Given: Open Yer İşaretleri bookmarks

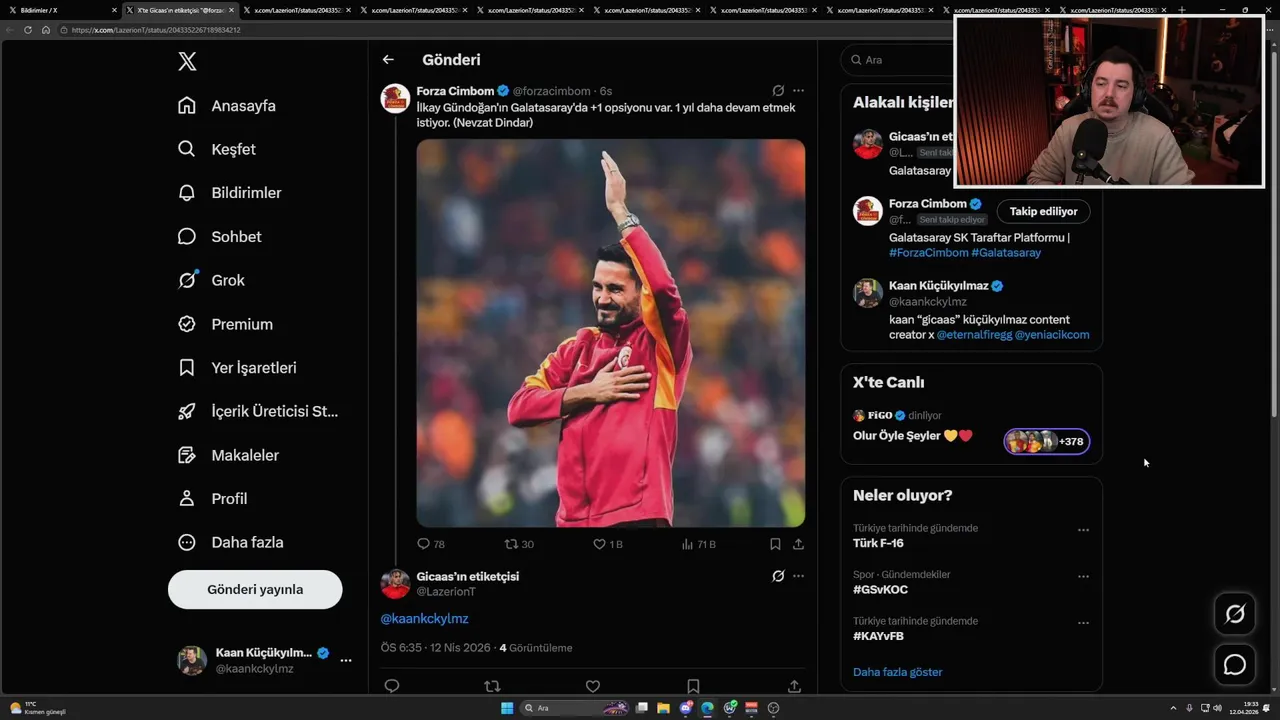Looking at the screenshot, I should (237, 368).
